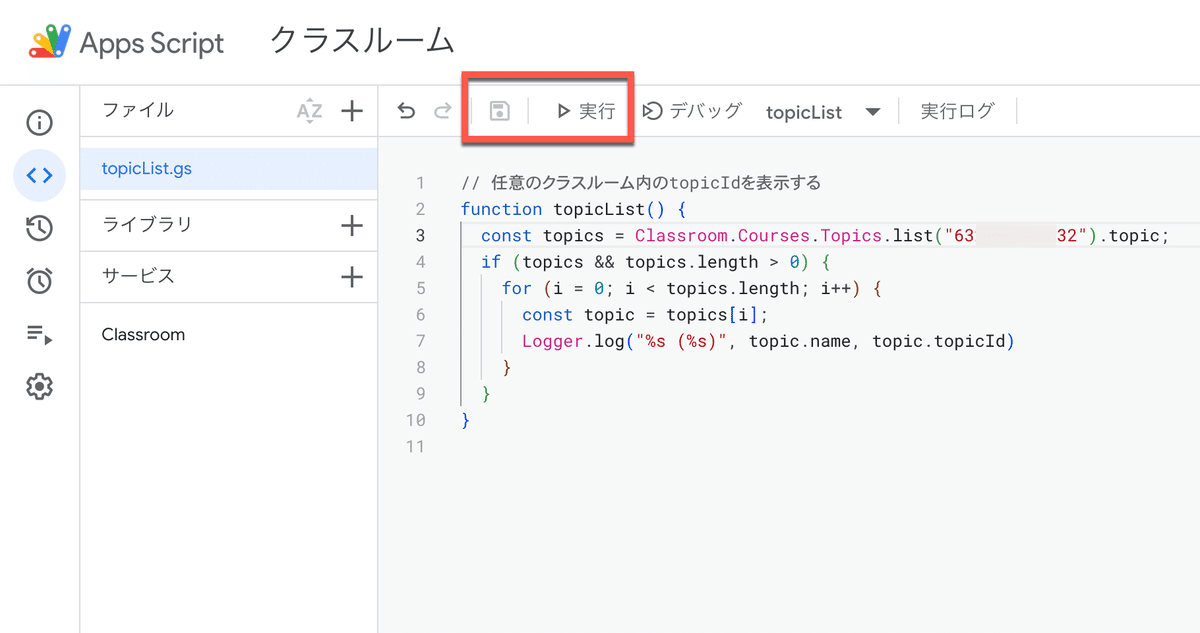The width and height of the screenshot is (1200, 633).
Task: Sort files alphabetically with AZ icon
Action: coord(310,111)
